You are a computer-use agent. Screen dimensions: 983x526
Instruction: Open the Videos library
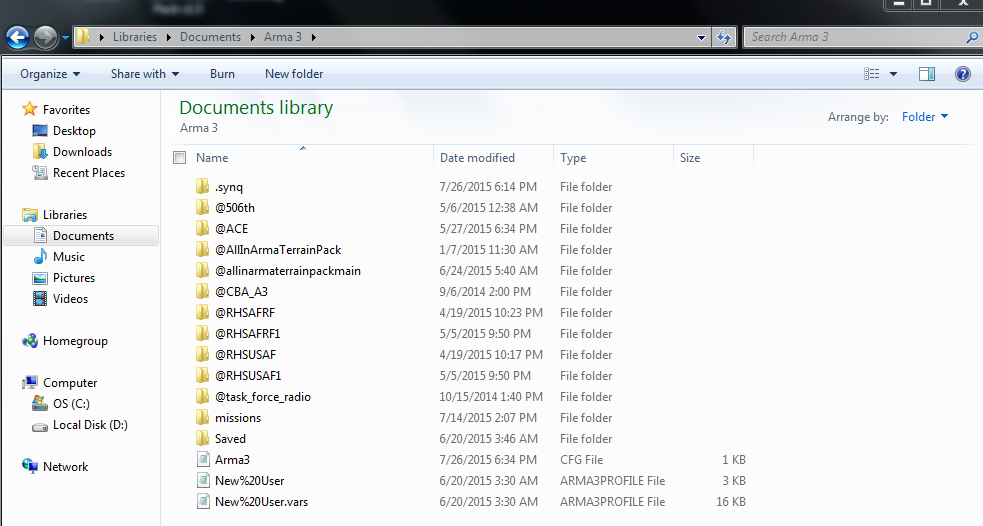coord(70,299)
